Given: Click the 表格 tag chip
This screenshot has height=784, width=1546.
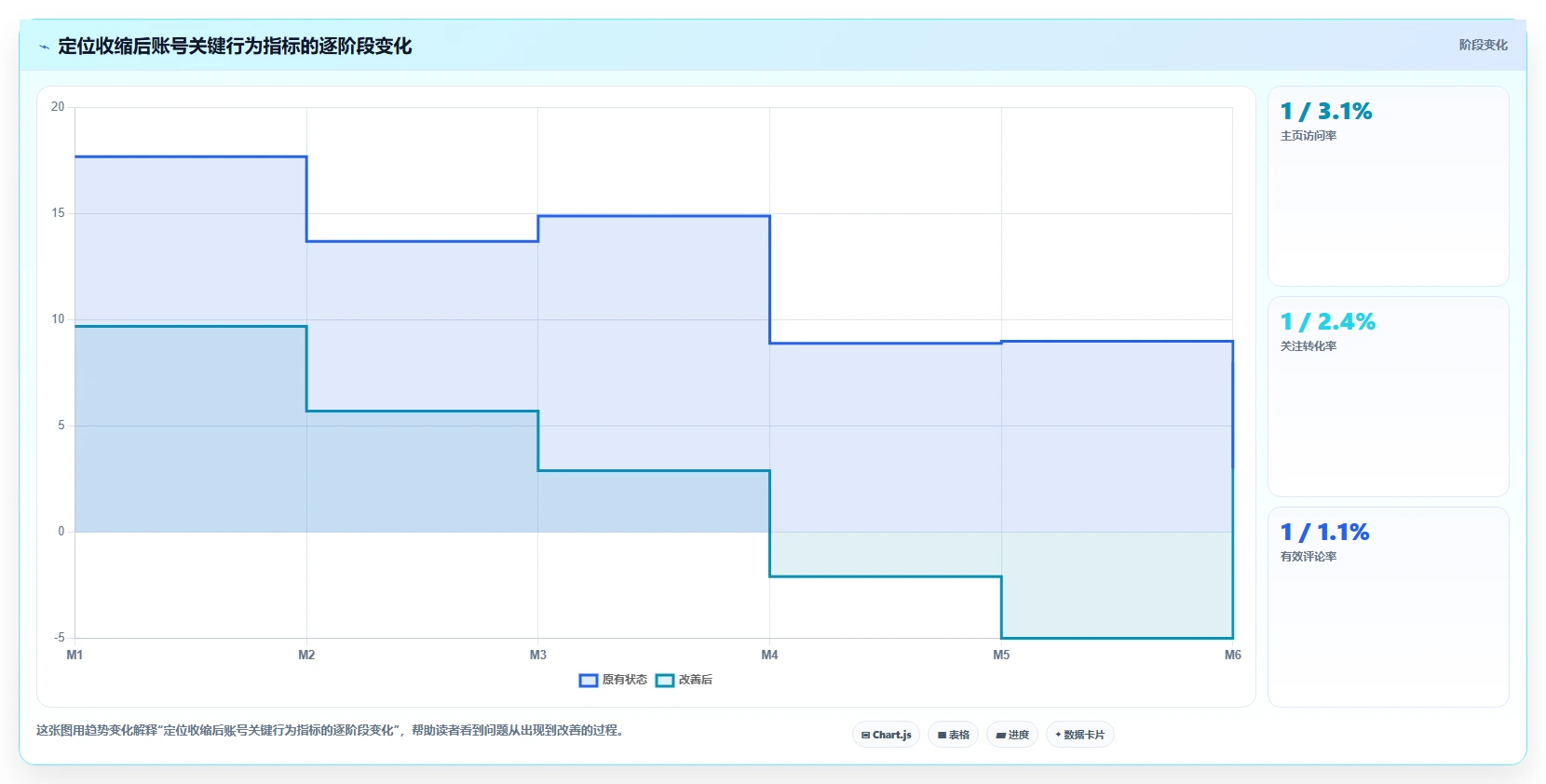Looking at the screenshot, I should coord(953,735).
